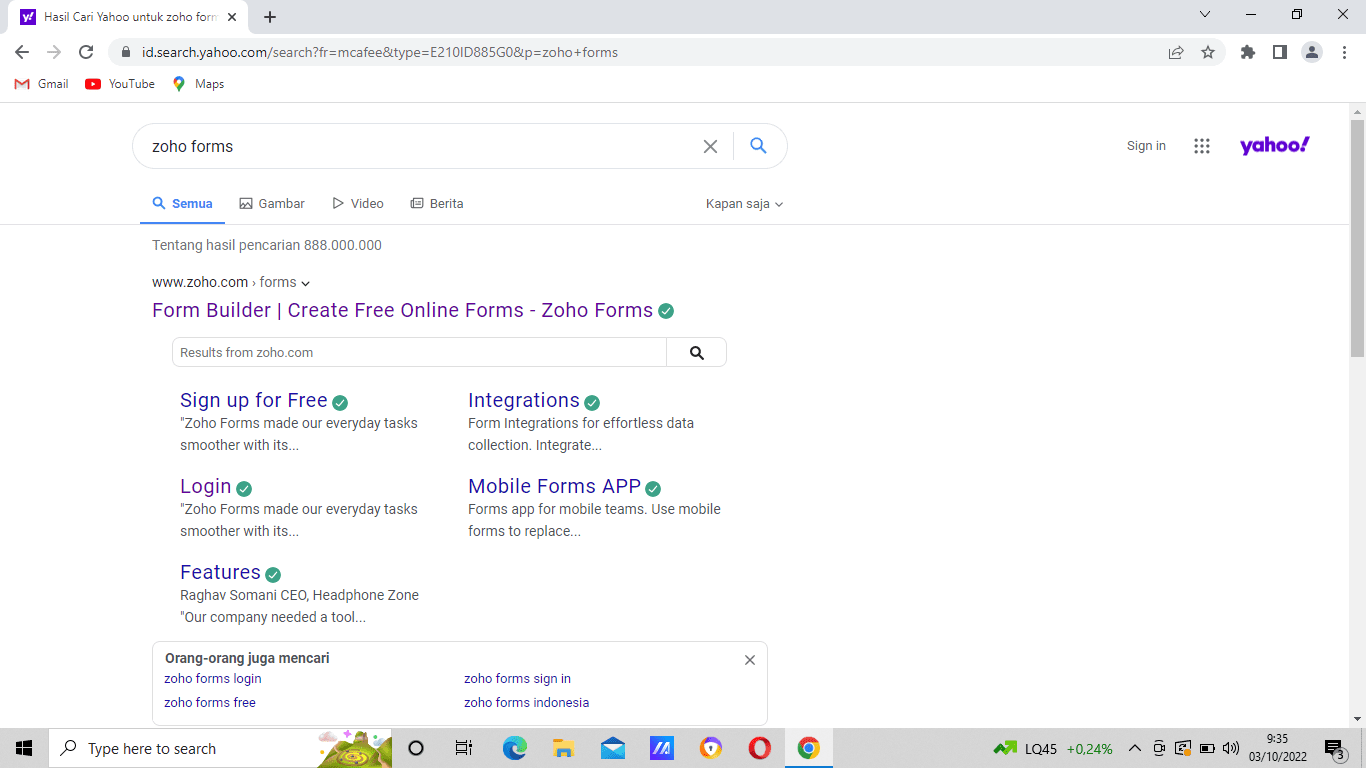Close the Hasil Cari Yahoo tab

(x=233, y=17)
